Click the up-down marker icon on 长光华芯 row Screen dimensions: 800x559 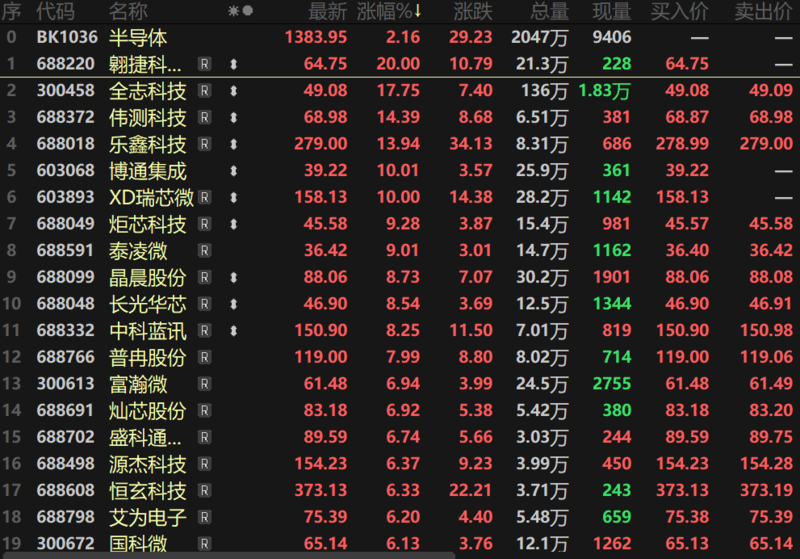[x=234, y=304]
